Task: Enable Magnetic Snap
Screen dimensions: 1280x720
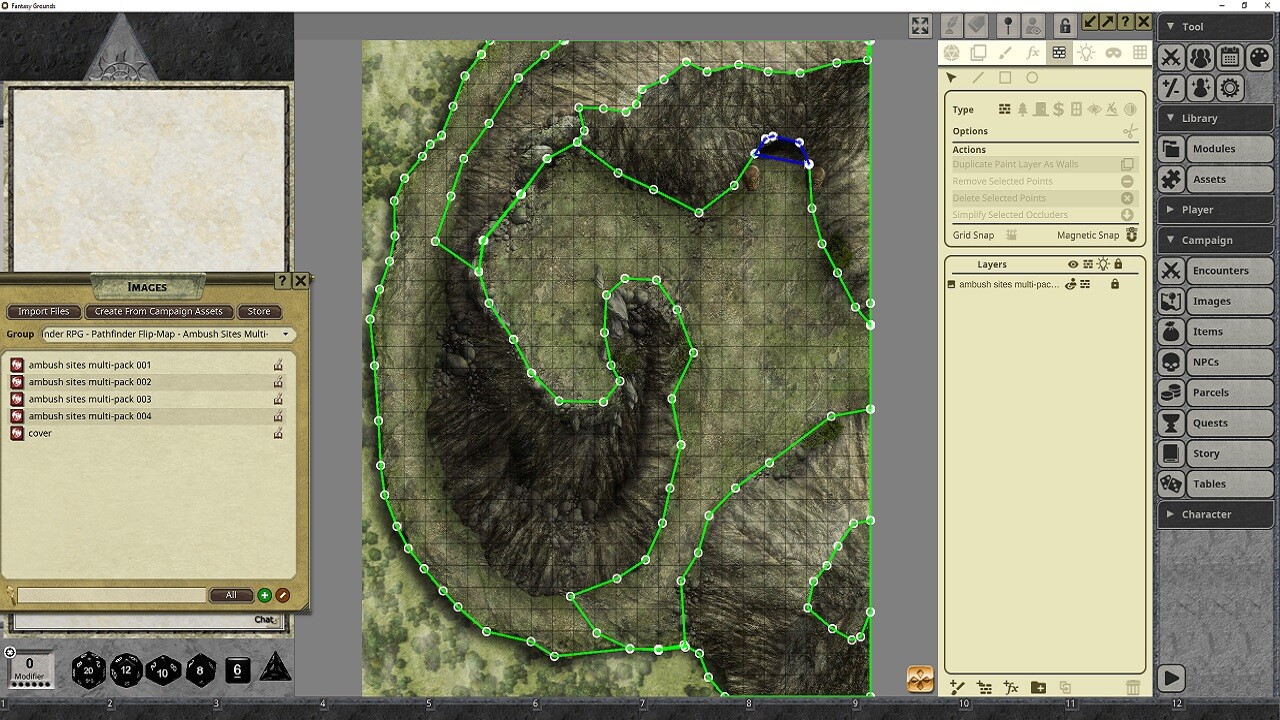Action: coord(1130,235)
